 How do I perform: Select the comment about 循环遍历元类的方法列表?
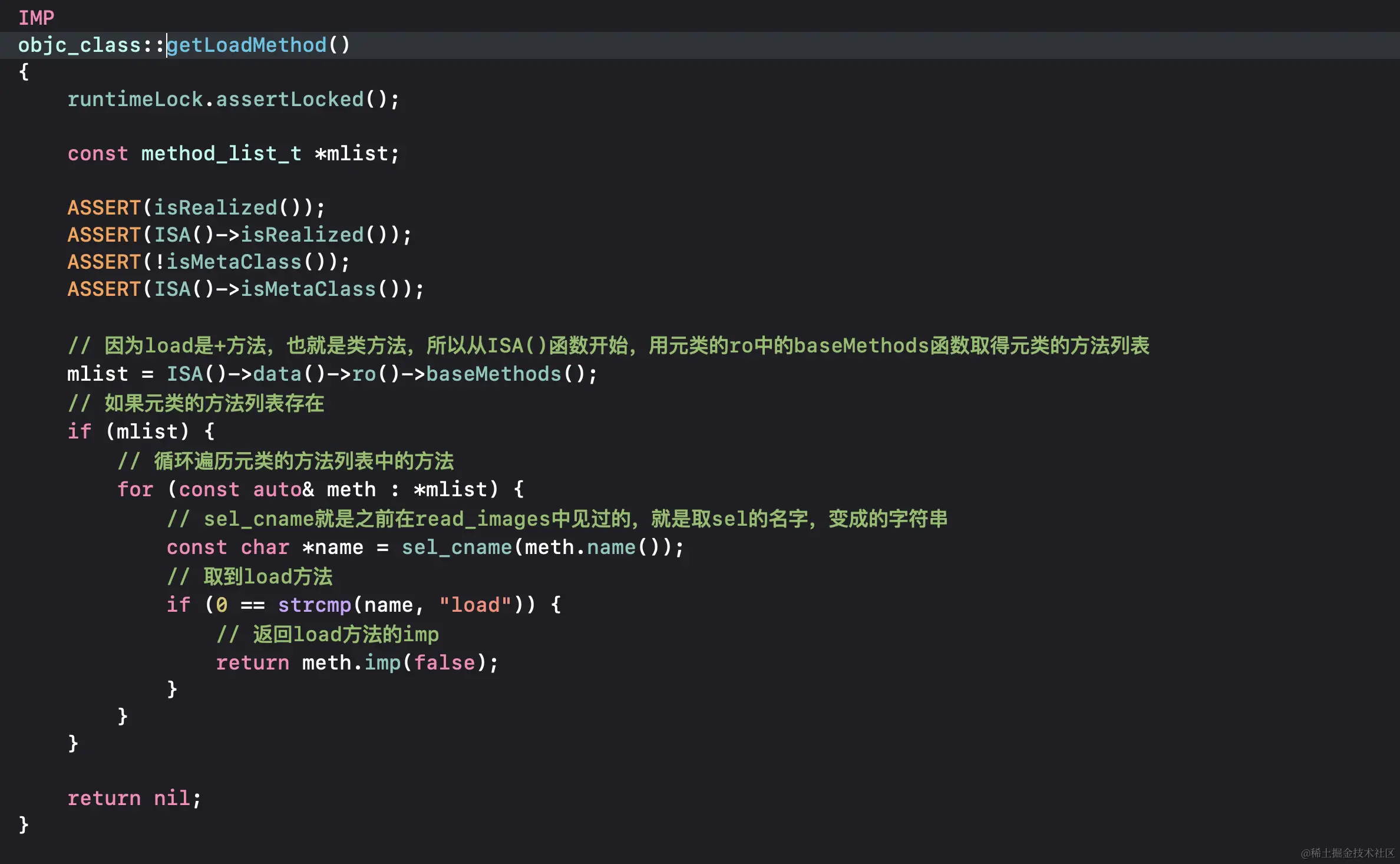tap(286, 461)
